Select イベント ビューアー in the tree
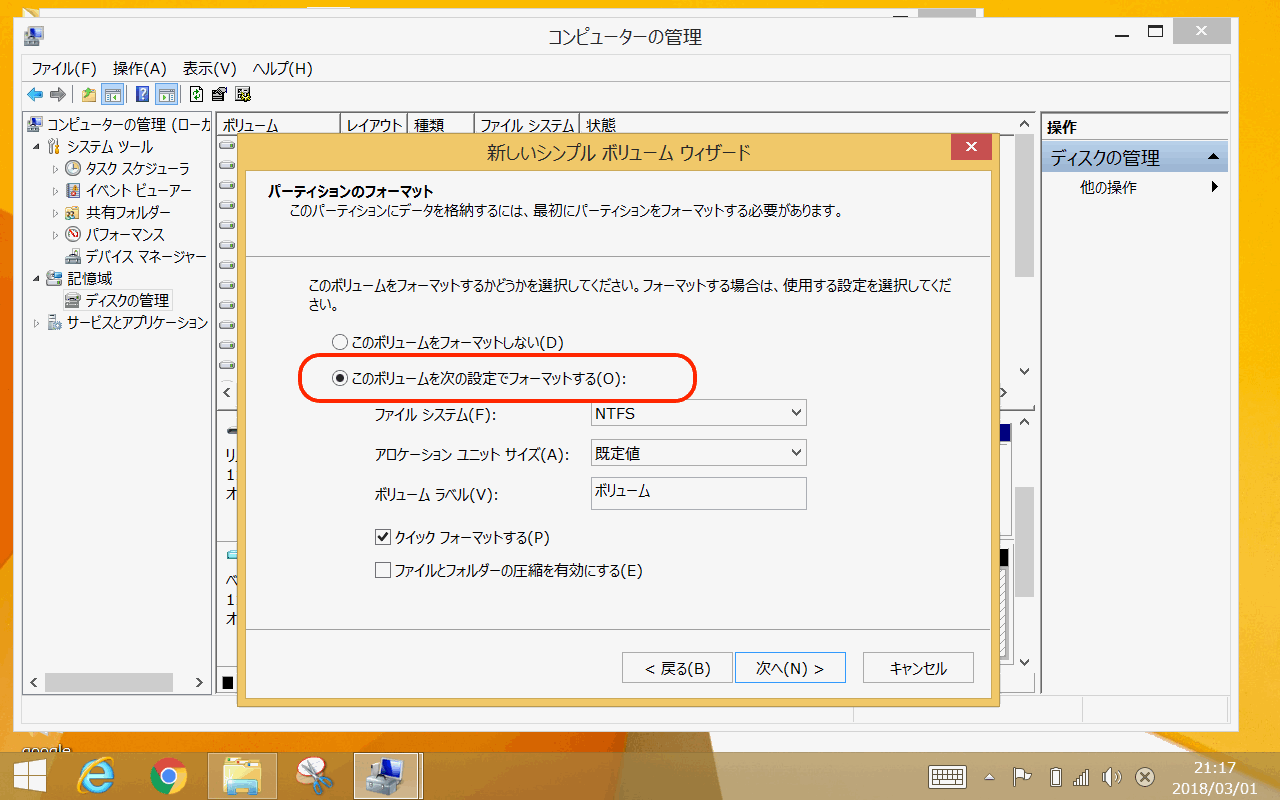1280x800 pixels. (138, 190)
